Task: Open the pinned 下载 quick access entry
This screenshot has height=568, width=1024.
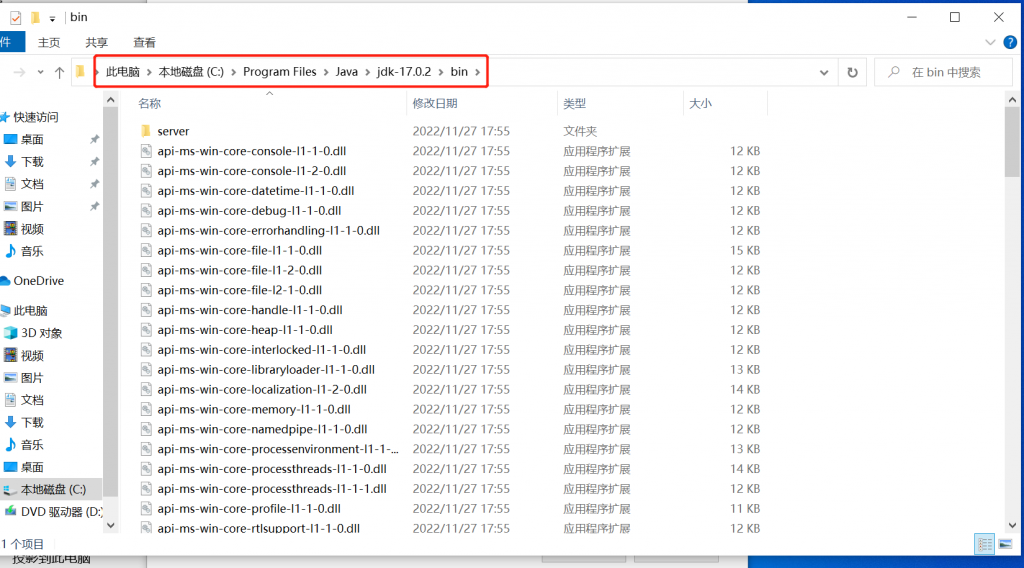Action: 24,161
